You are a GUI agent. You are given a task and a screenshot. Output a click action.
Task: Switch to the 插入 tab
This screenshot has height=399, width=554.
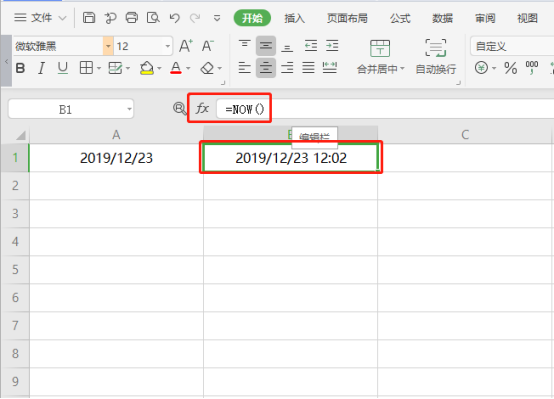pyautogui.click(x=294, y=18)
